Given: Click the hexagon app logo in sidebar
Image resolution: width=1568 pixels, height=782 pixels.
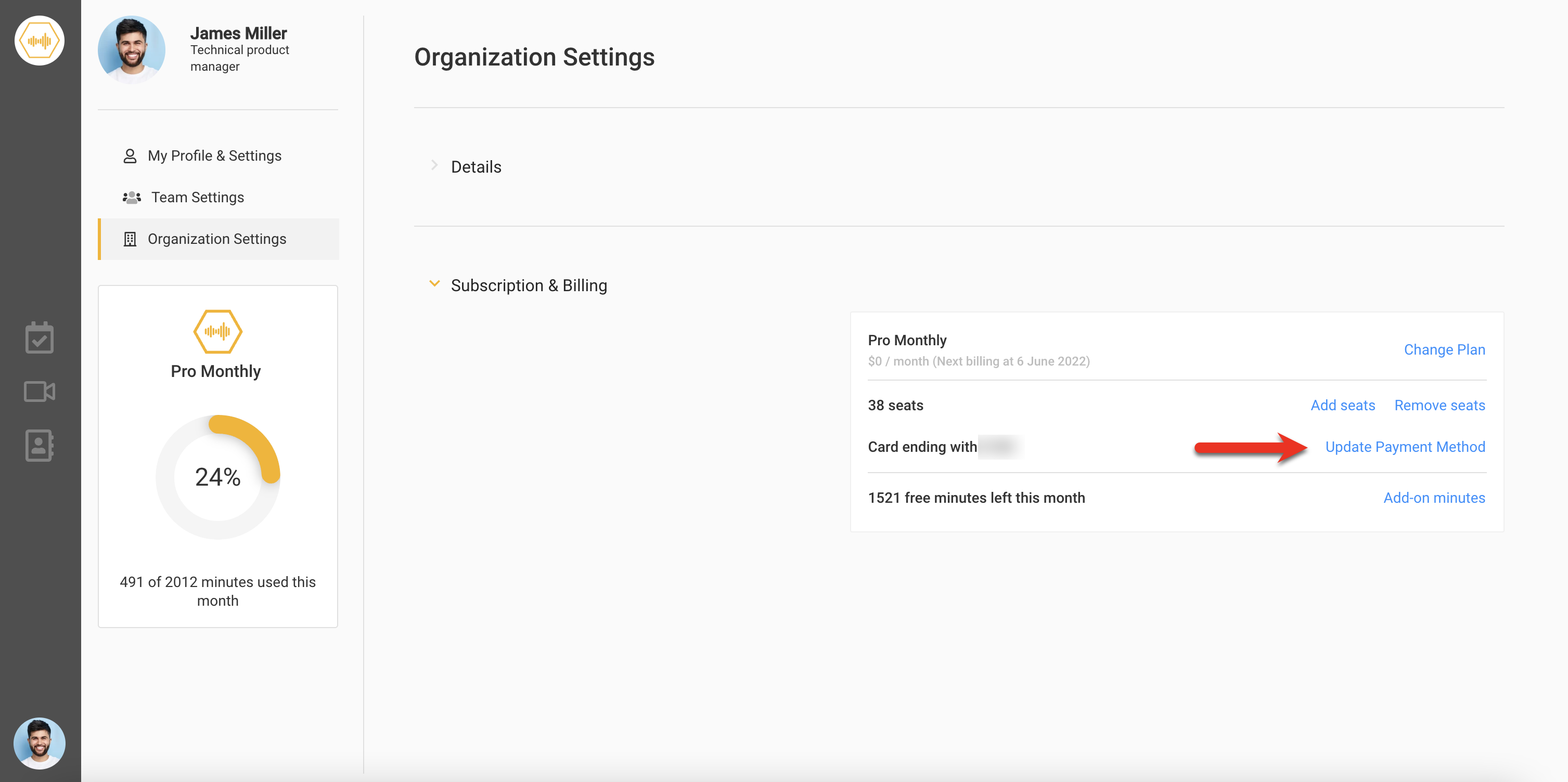Looking at the screenshot, I should pyautogui.click(x=40, y=41).
